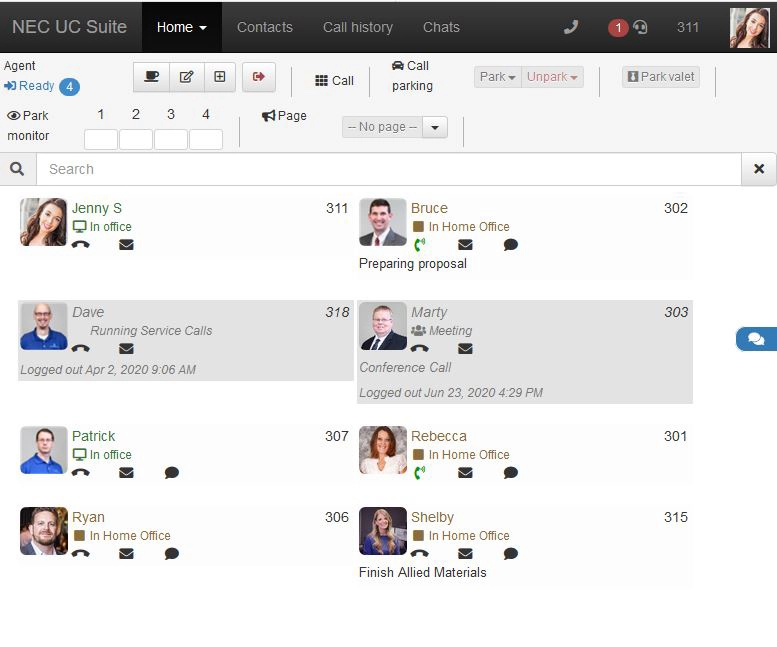Open the user profile photo in top bar
The width and height of the screenshot is (777, 647).
[749, 28]
